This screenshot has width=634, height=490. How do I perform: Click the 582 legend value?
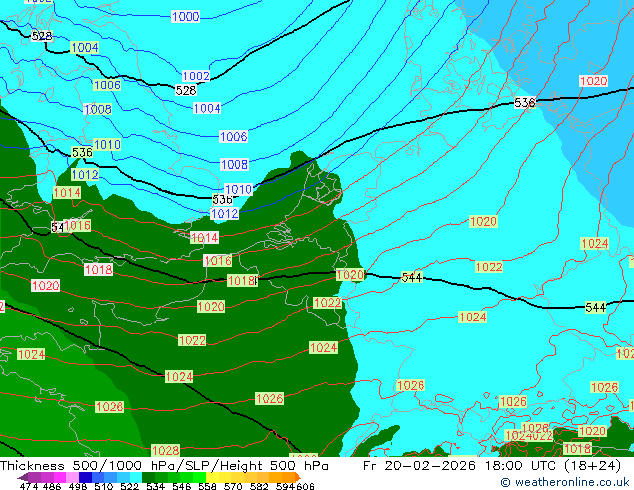259,486
